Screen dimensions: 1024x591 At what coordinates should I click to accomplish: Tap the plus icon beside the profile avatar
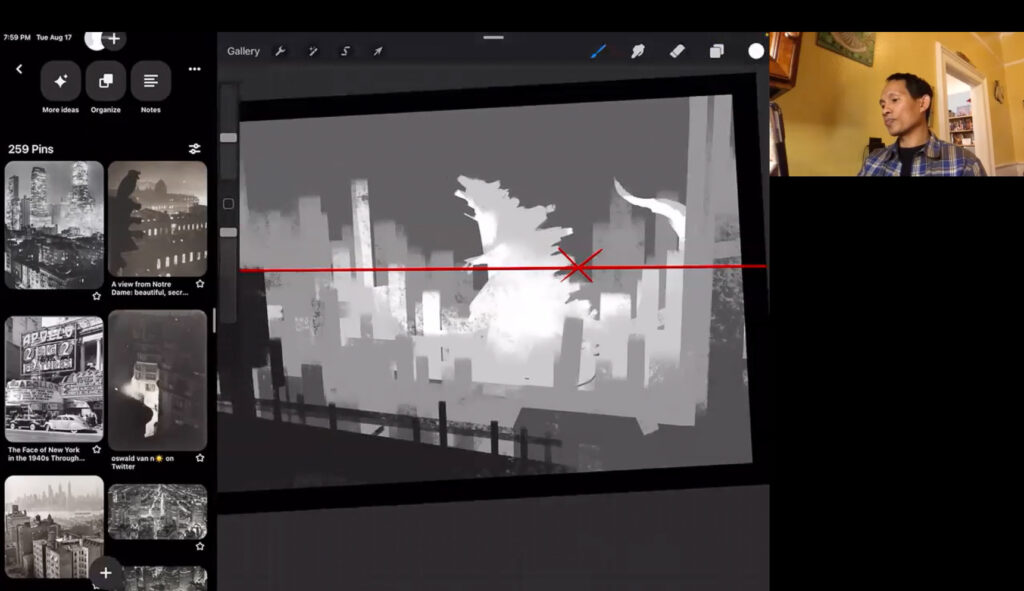coord(114,39)
